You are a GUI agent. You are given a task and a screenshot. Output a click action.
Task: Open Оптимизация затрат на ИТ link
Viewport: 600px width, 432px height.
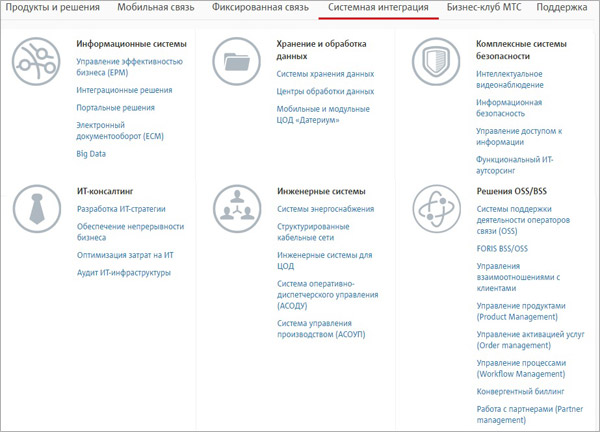coord(125,255)
